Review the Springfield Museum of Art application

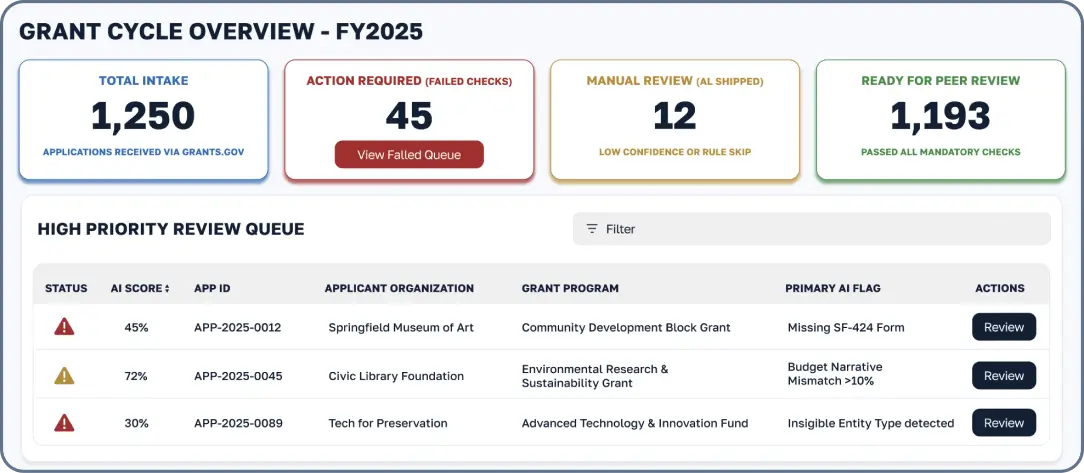click(x=1003, y=327)
